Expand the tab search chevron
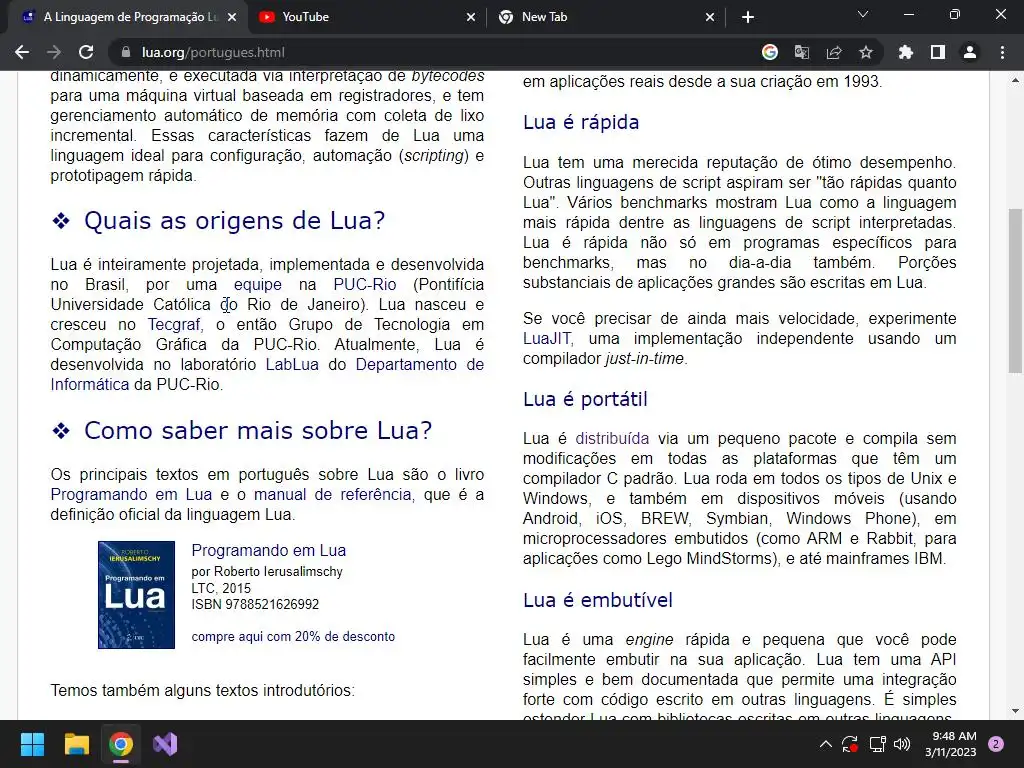The height and width of the screenshot is (768, 1024). (x=863, y=14)
